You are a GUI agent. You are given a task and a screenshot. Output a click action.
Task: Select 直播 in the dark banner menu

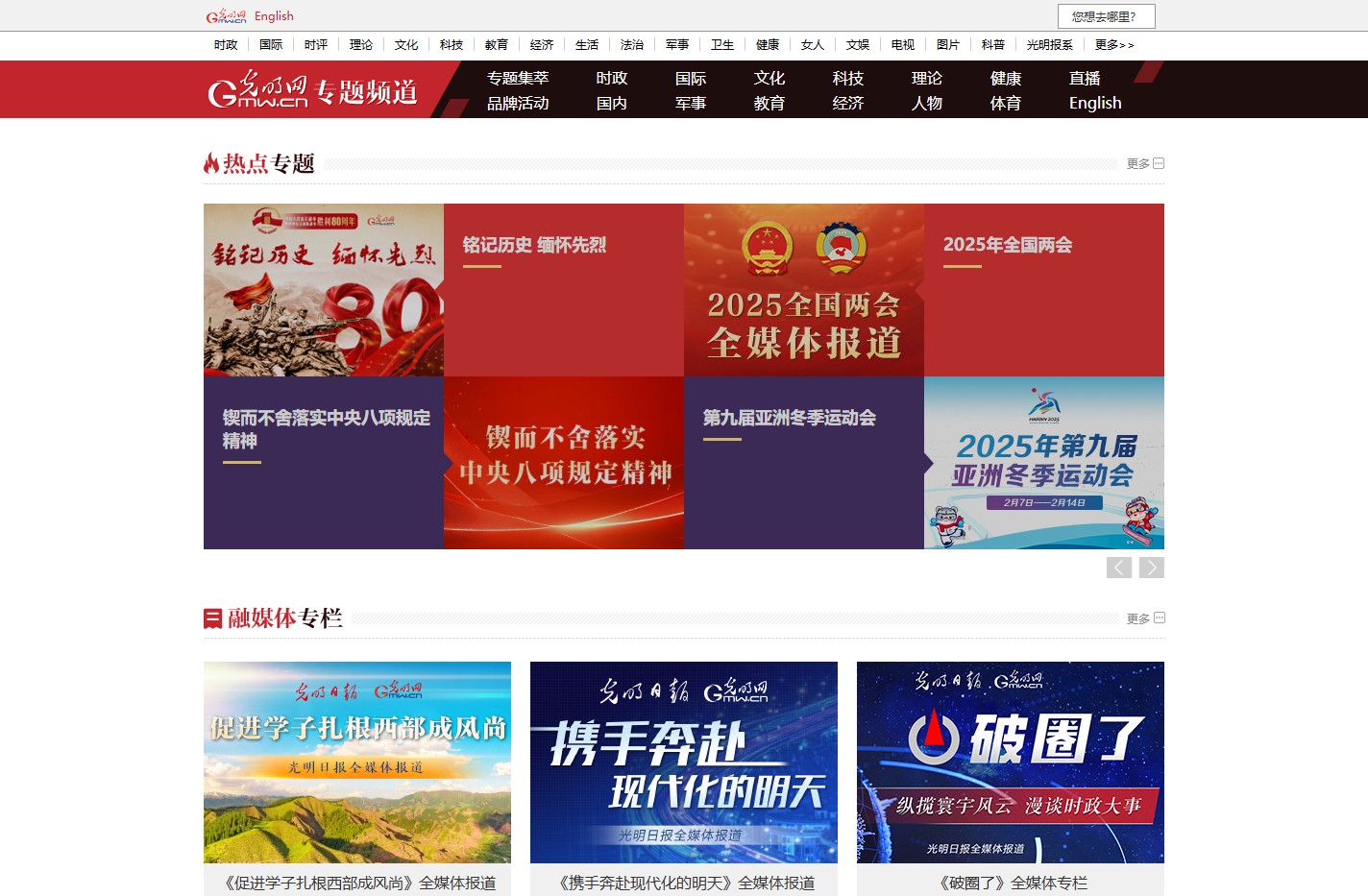[1085, 78]
